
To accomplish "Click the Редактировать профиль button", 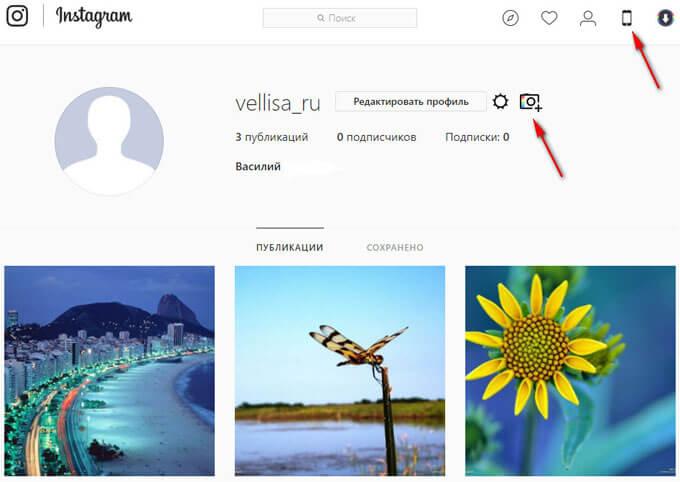I will pyautogui.click(x=411, y=102).
